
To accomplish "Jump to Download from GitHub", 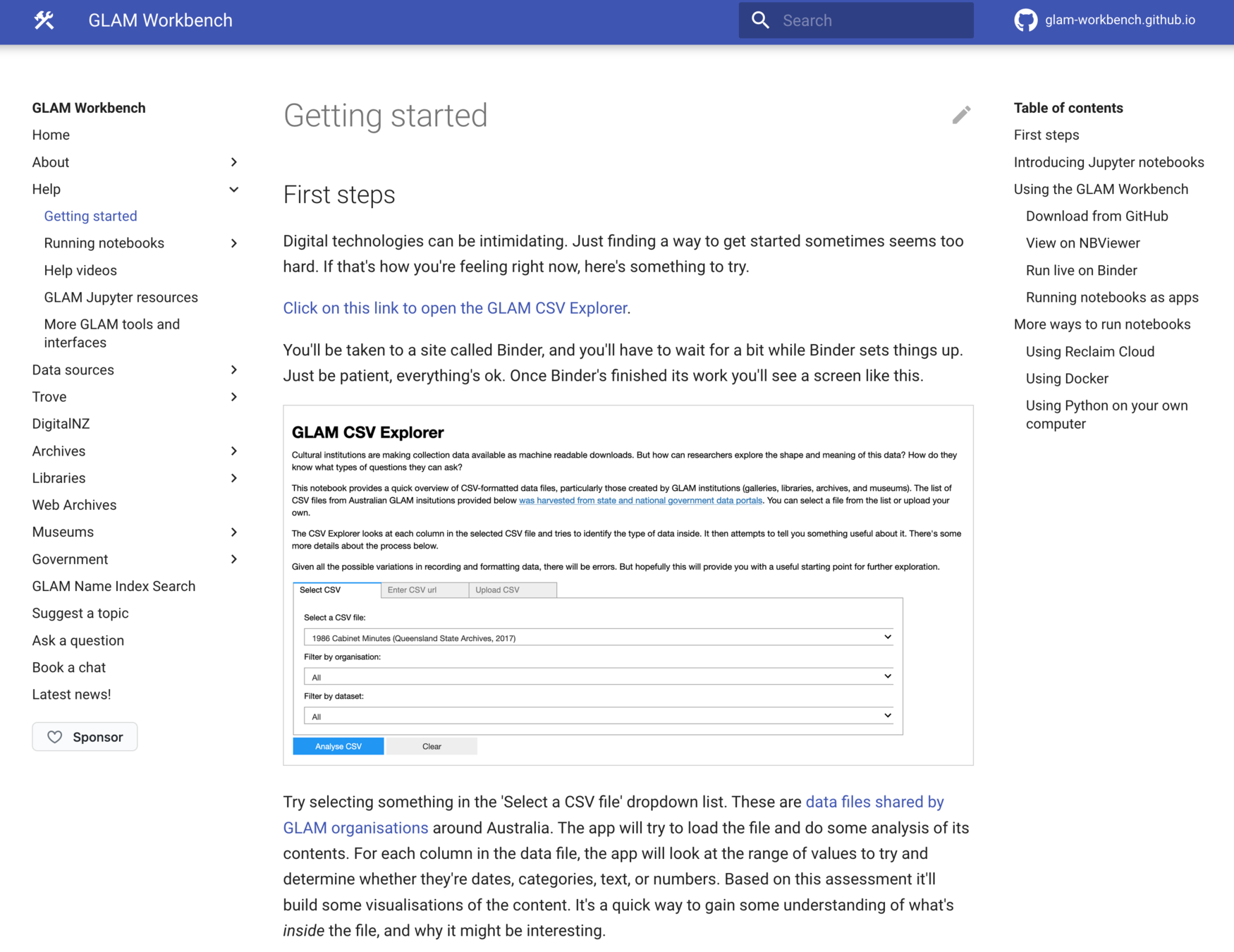I will [x=1096, y=216].
